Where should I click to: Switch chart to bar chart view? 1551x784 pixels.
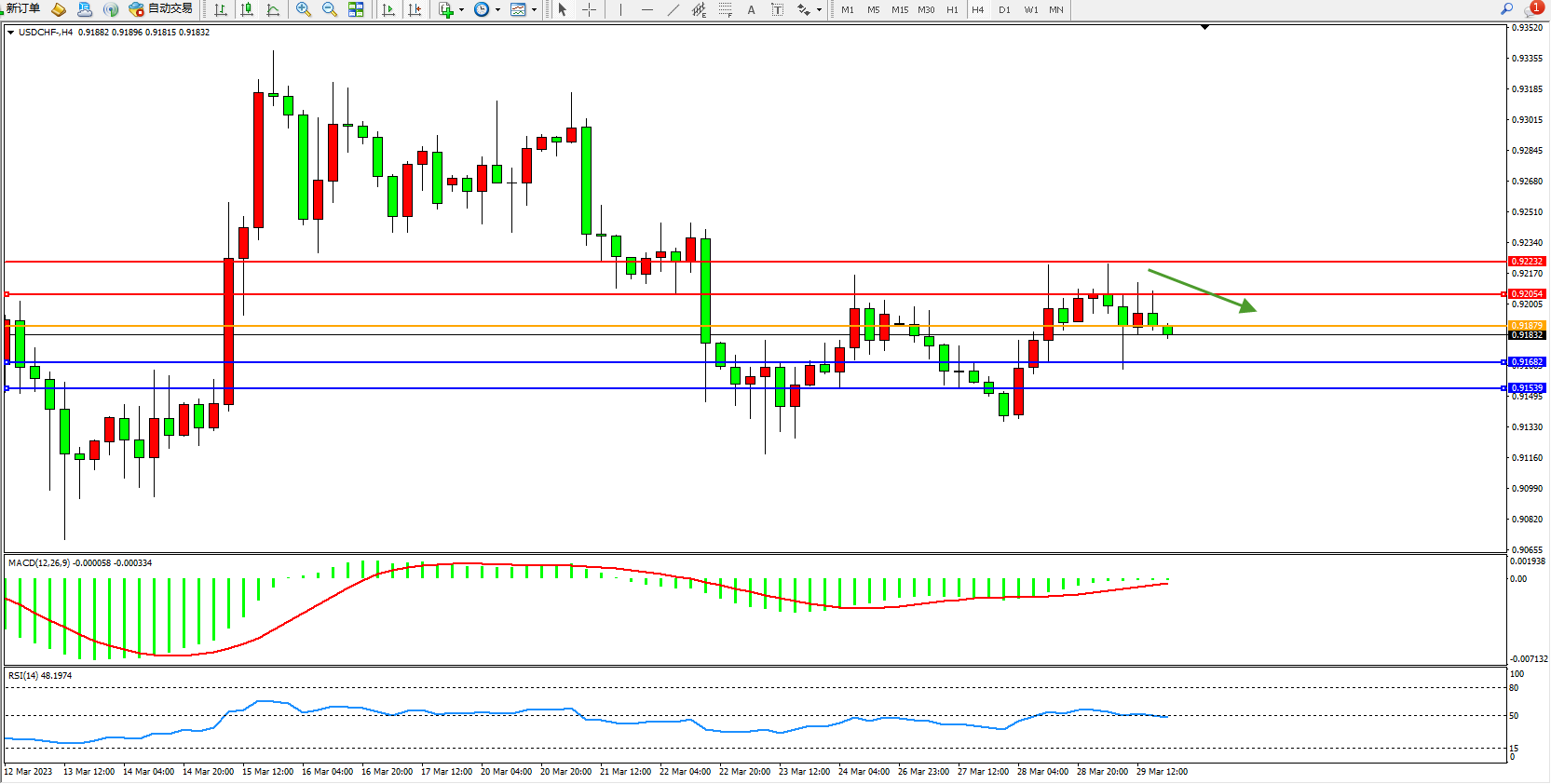[x=221, y=9]
